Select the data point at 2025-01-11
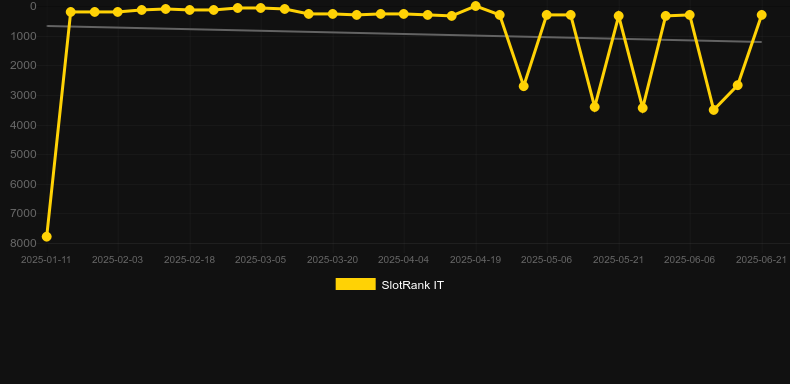 46,236
